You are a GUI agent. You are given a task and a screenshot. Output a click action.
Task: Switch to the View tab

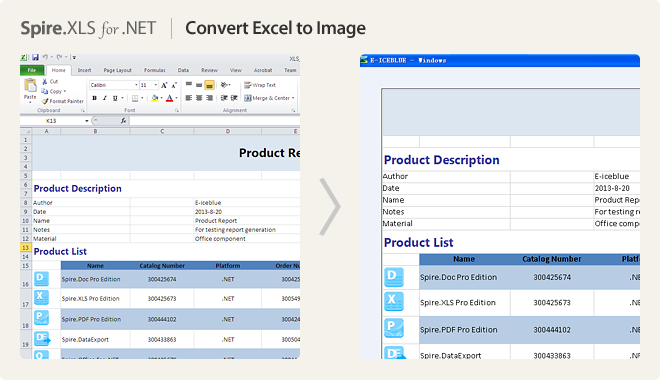236,70
